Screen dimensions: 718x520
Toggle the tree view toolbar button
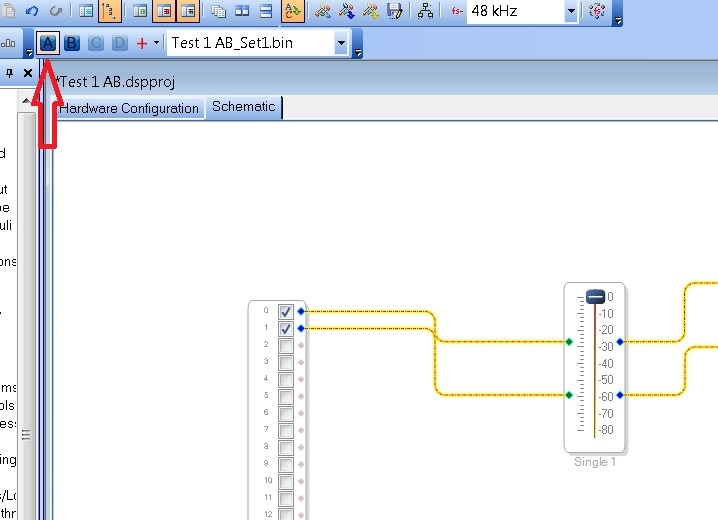(x=110, y=11)
